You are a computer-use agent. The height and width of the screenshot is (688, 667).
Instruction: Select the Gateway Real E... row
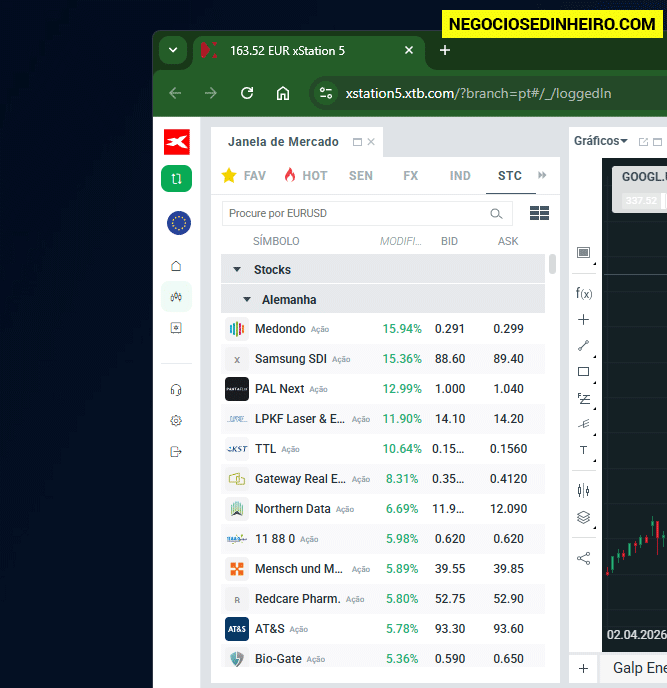383,479
